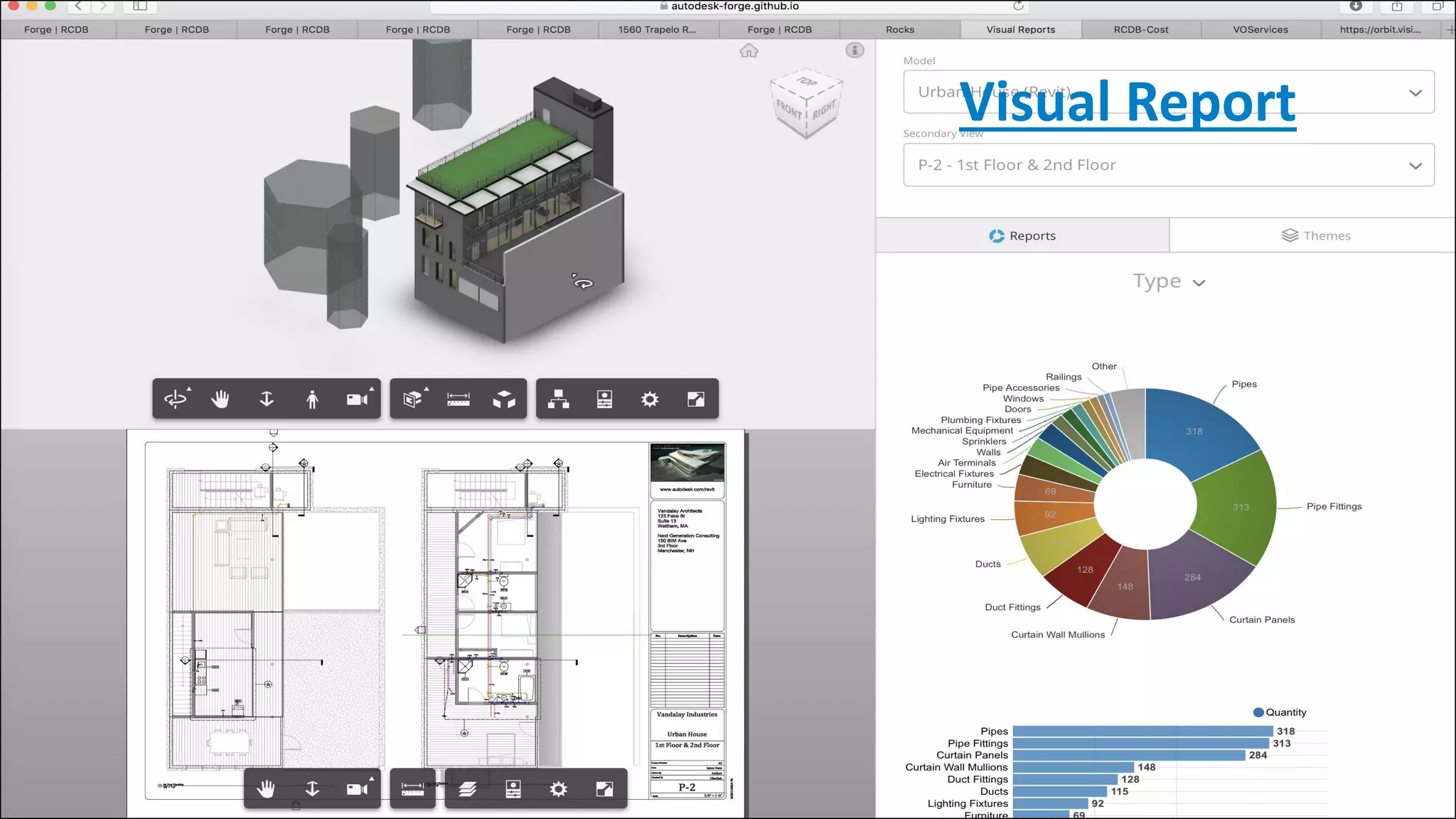The width and height of the screenshot is (1456, 819).
Task: Select the Orbit tool in 3D toolbar
Action: click(176, 399)
